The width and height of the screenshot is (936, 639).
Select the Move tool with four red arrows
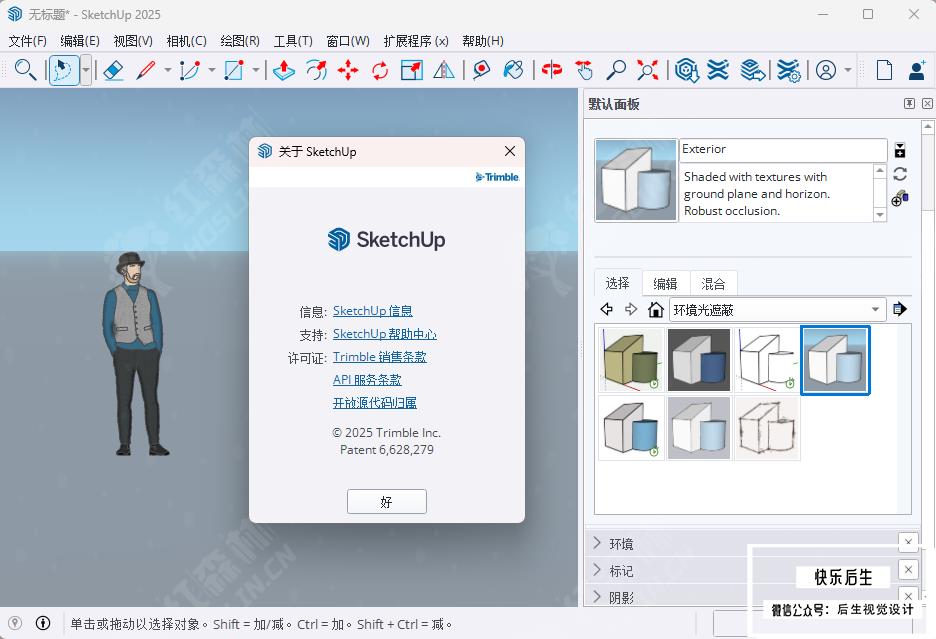click(348, 70)
